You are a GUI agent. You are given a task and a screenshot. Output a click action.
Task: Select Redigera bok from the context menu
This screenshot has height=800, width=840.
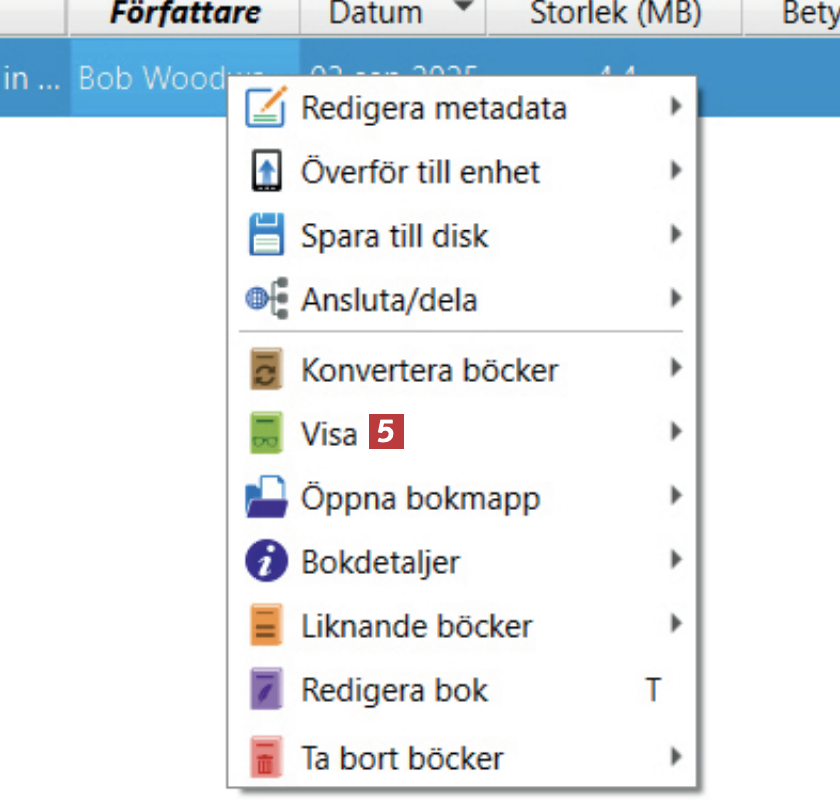tap(395, 691)
